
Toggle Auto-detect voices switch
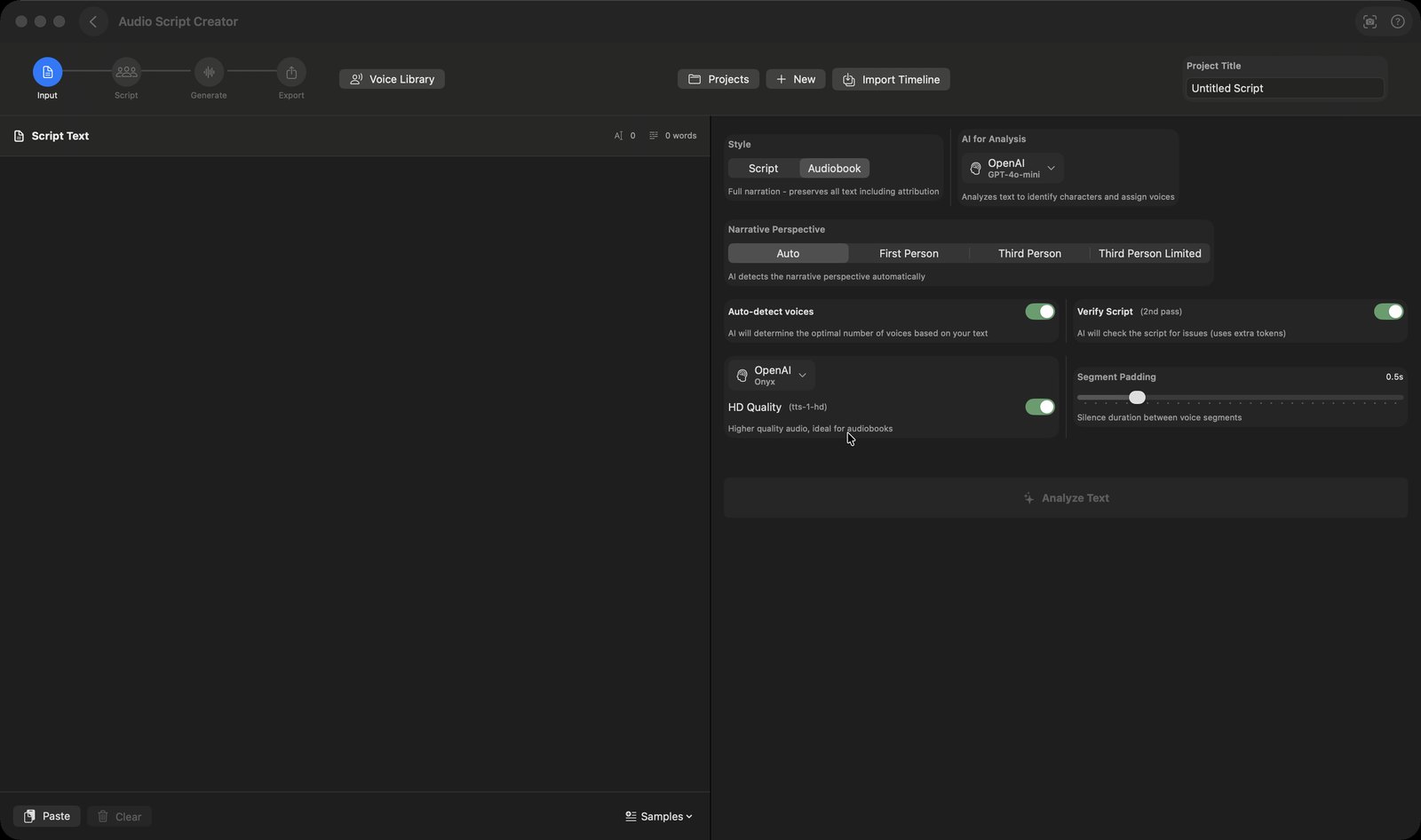pos(1040,312)
